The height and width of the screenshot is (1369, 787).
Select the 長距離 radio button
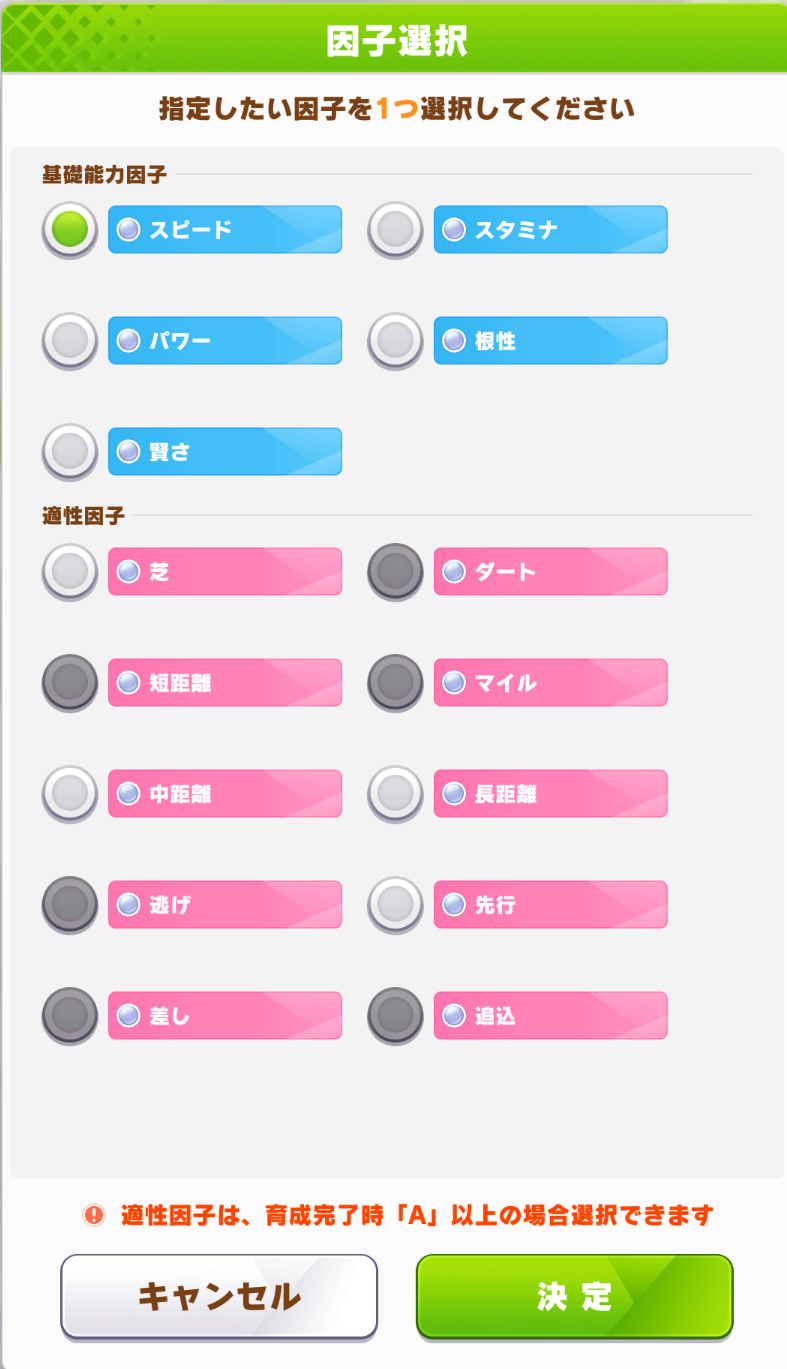[x=395, y=794]
